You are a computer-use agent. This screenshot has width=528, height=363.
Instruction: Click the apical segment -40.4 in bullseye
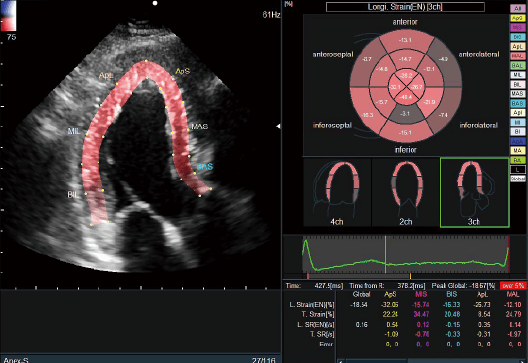pos(405,97)
